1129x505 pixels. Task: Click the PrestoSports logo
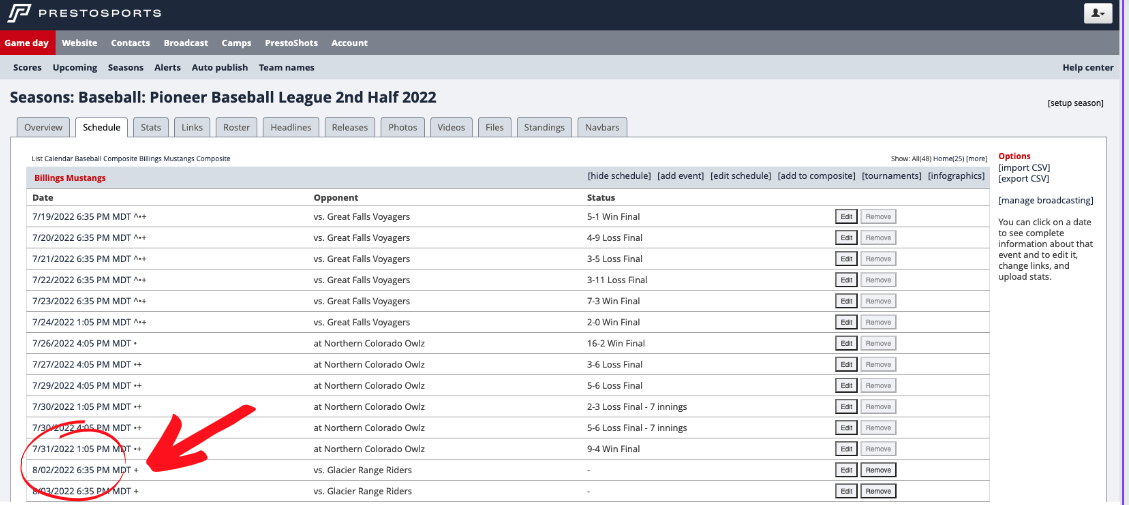[84, 13]
